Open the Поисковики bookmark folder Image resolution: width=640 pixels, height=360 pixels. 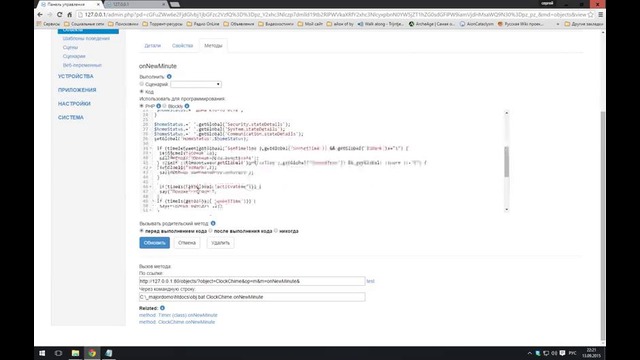pyautogui.click(x=123, y=24)
